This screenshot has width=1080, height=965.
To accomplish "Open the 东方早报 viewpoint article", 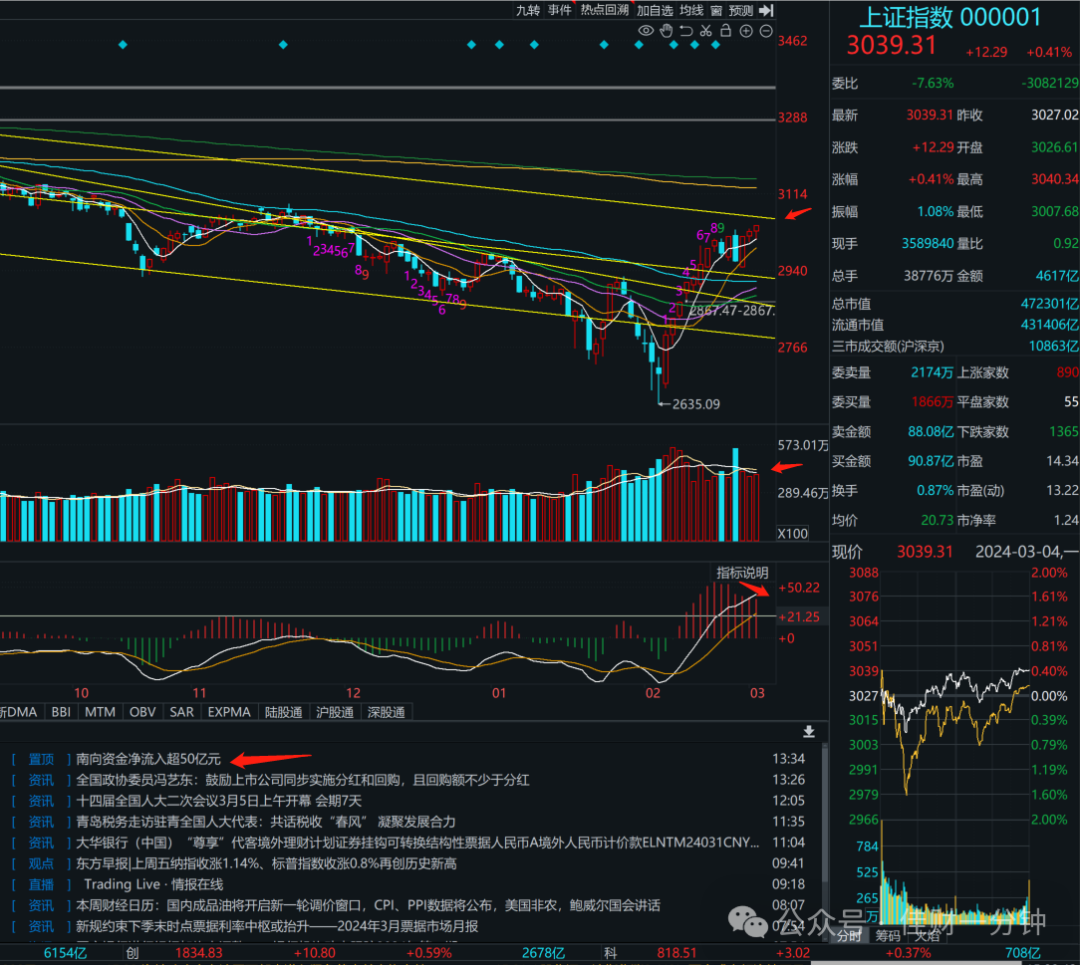I will [266, 863].
